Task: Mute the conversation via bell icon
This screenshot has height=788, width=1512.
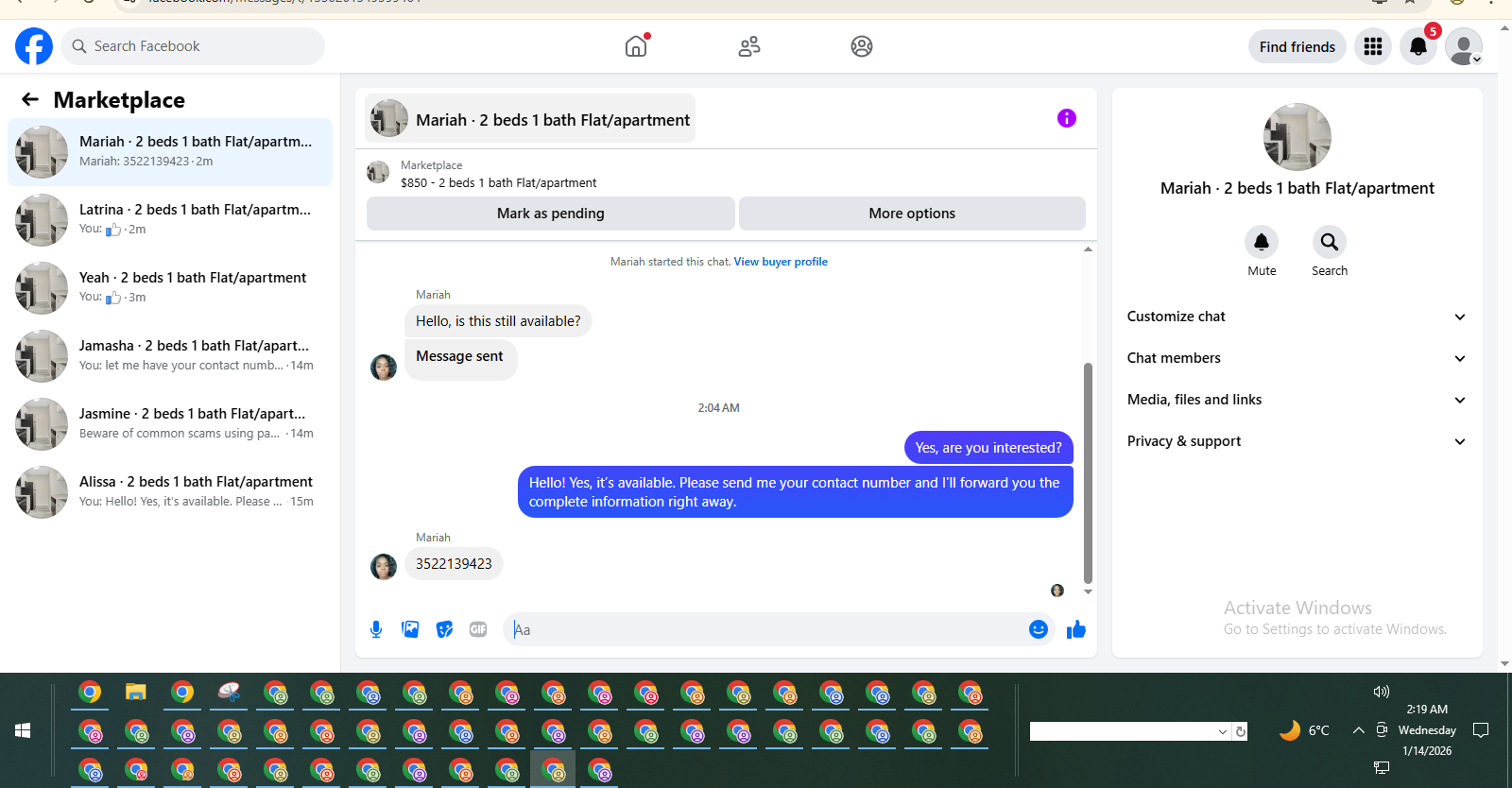Action: click(1262, 242)
